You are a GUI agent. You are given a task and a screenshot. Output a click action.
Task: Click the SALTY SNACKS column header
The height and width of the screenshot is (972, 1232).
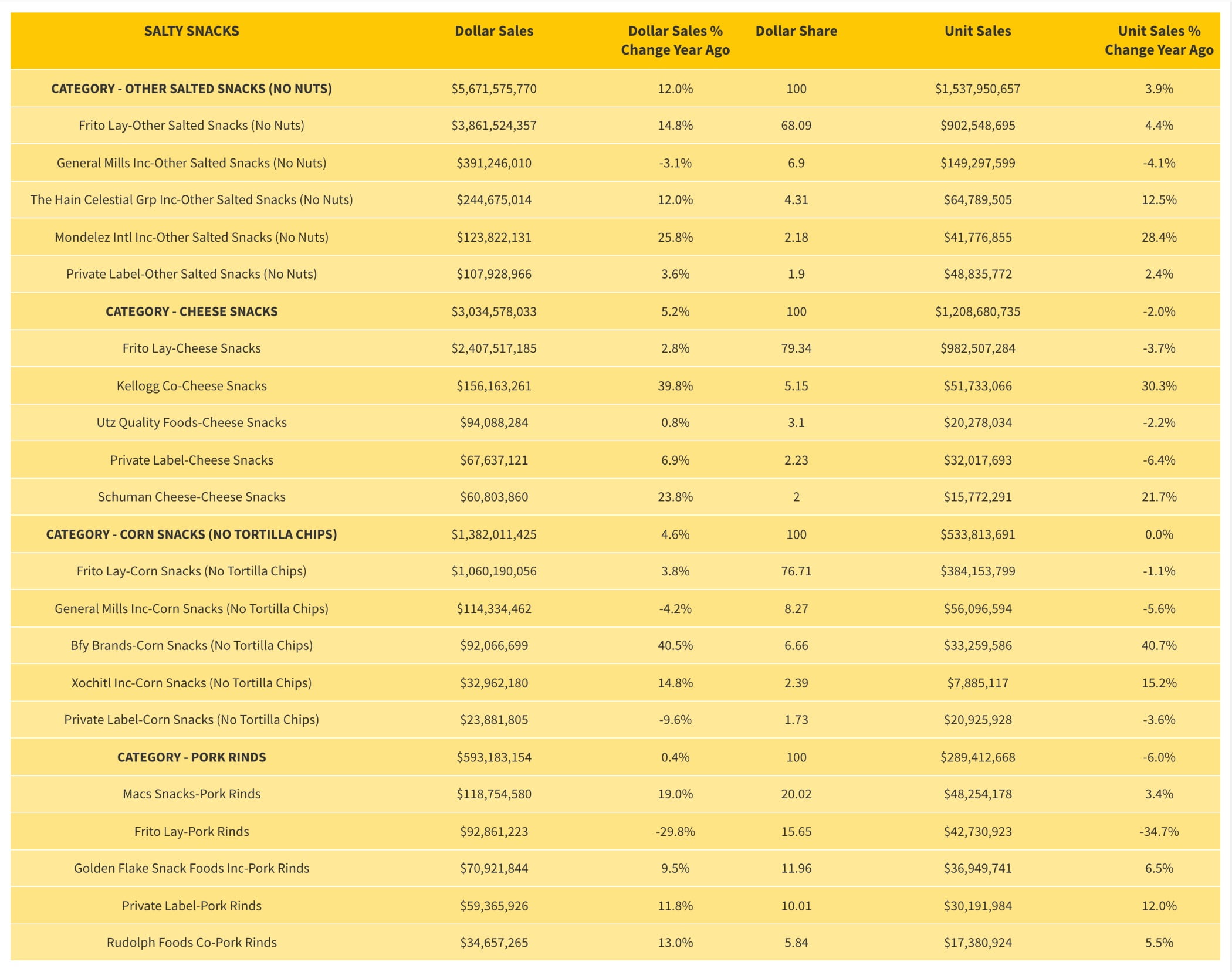point(191,31)
